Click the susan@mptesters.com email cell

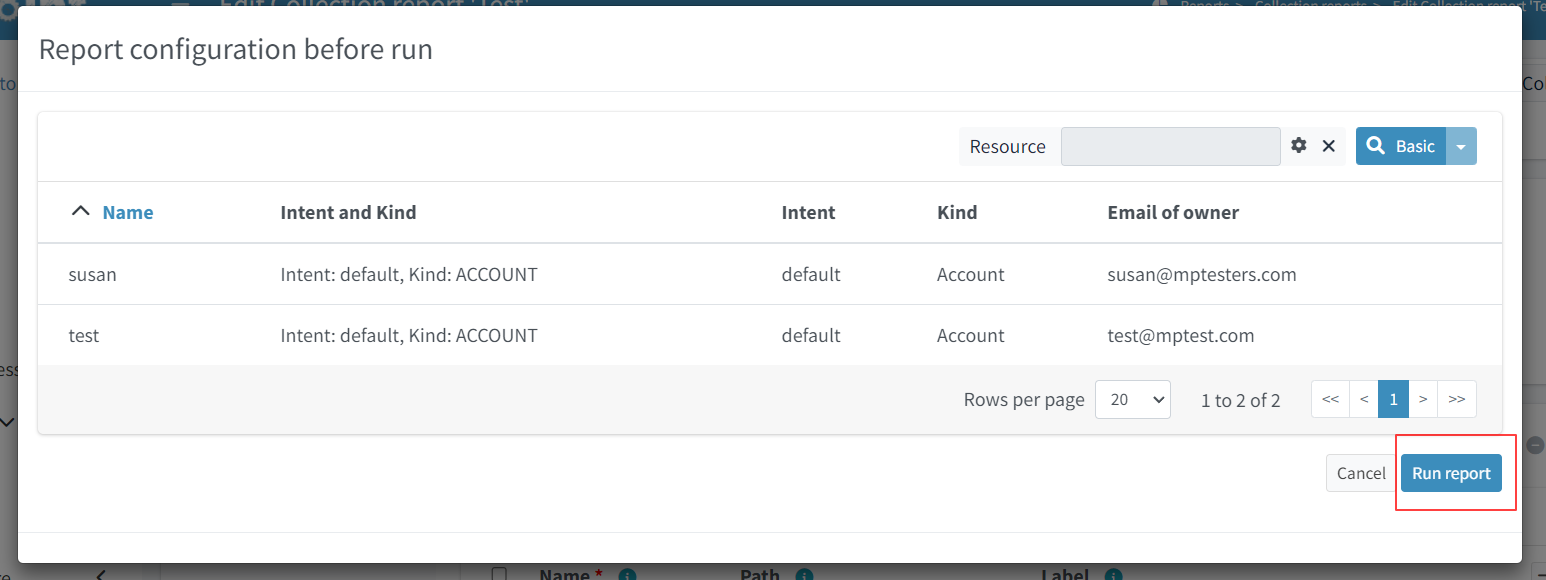pyautogui.click(x=1201, y=274)
